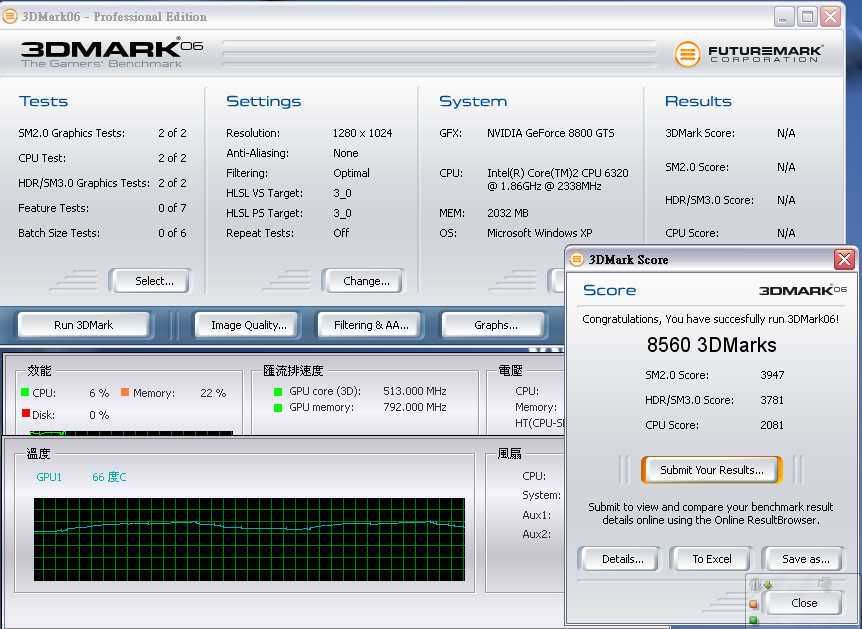
Task: Click the Futuremark orange logo icon
Action: [x=687, y=54]
